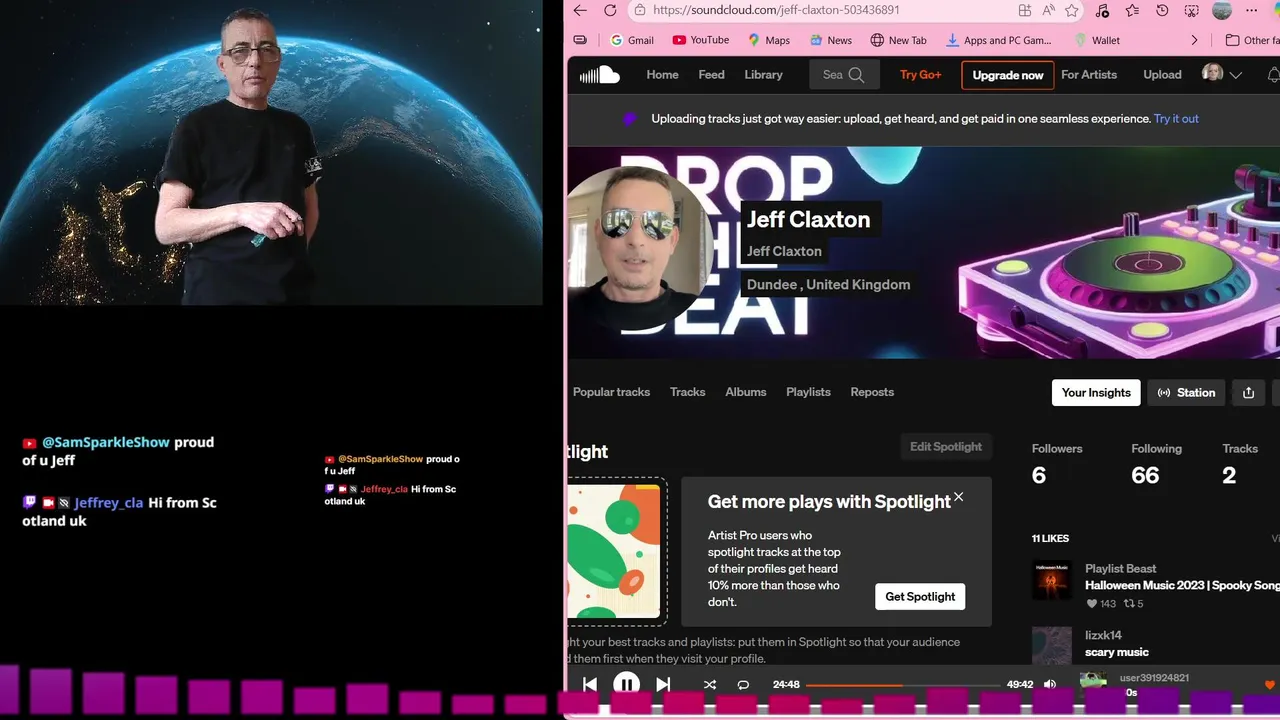Open the Wallet bookmark
This screenshot has width=1280, height=720.
[x=1096, y=40]
